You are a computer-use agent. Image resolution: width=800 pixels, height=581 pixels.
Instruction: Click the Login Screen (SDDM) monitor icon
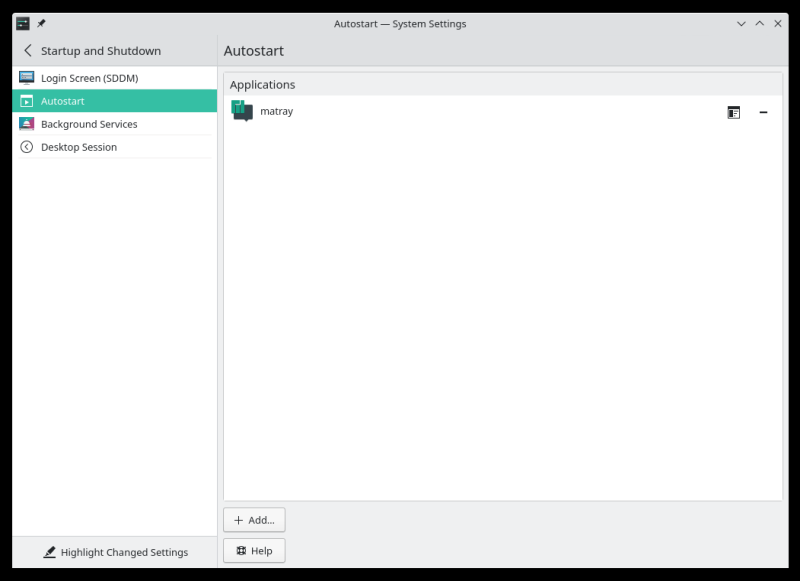pos(25,77)
